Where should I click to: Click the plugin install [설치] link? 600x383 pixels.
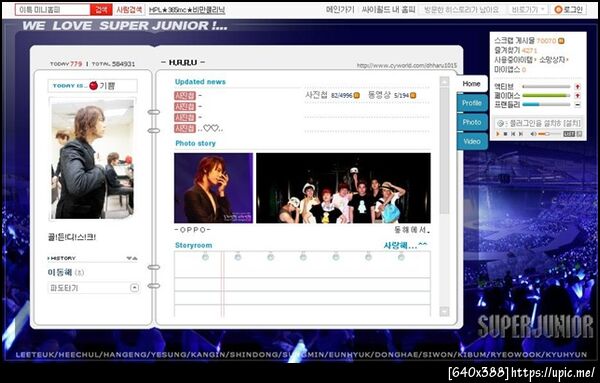(572, 123)
